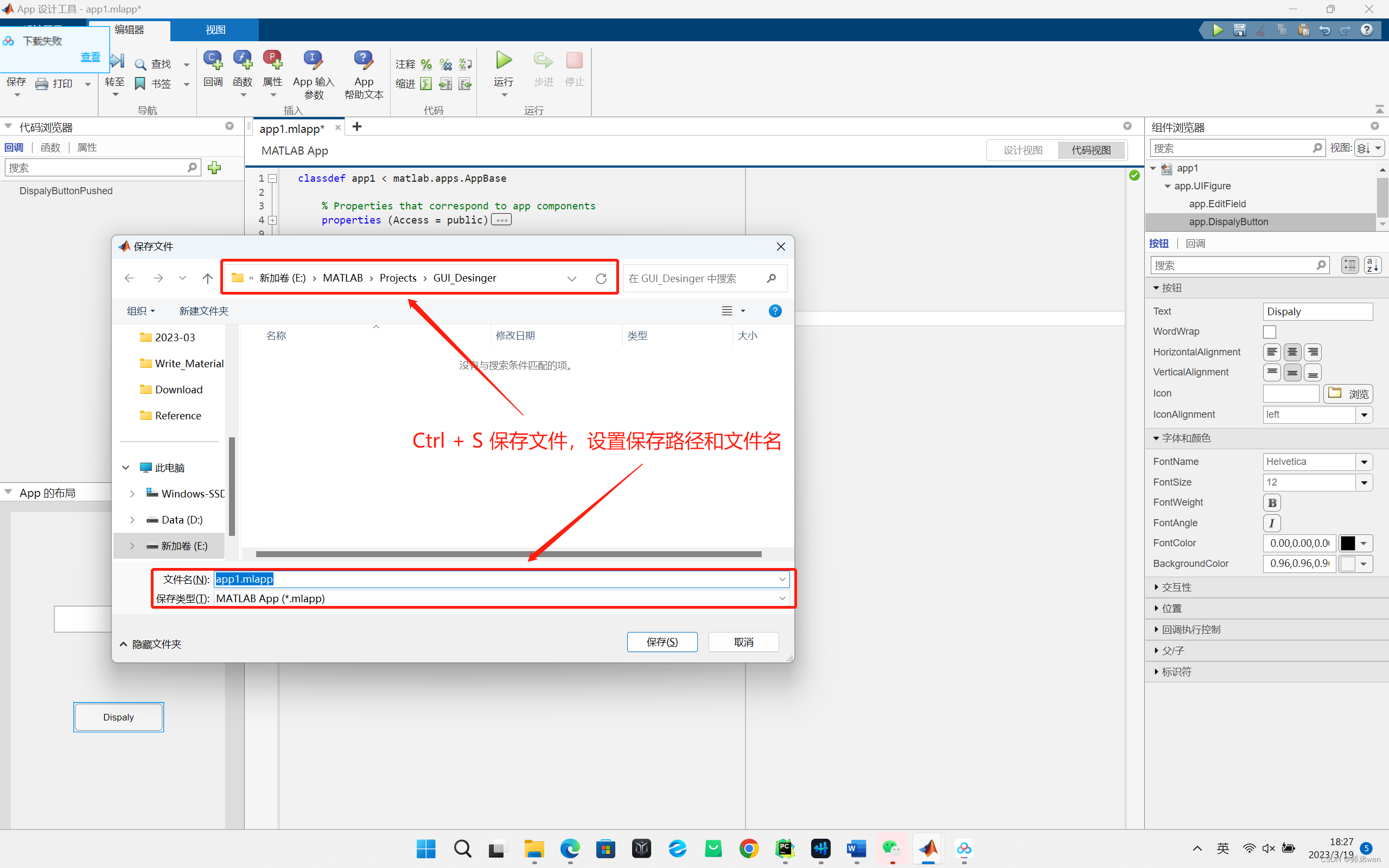Enable bold FontWeight for the button
The height and width of the screenshot is (868, 1389).
pos(1271,502)
